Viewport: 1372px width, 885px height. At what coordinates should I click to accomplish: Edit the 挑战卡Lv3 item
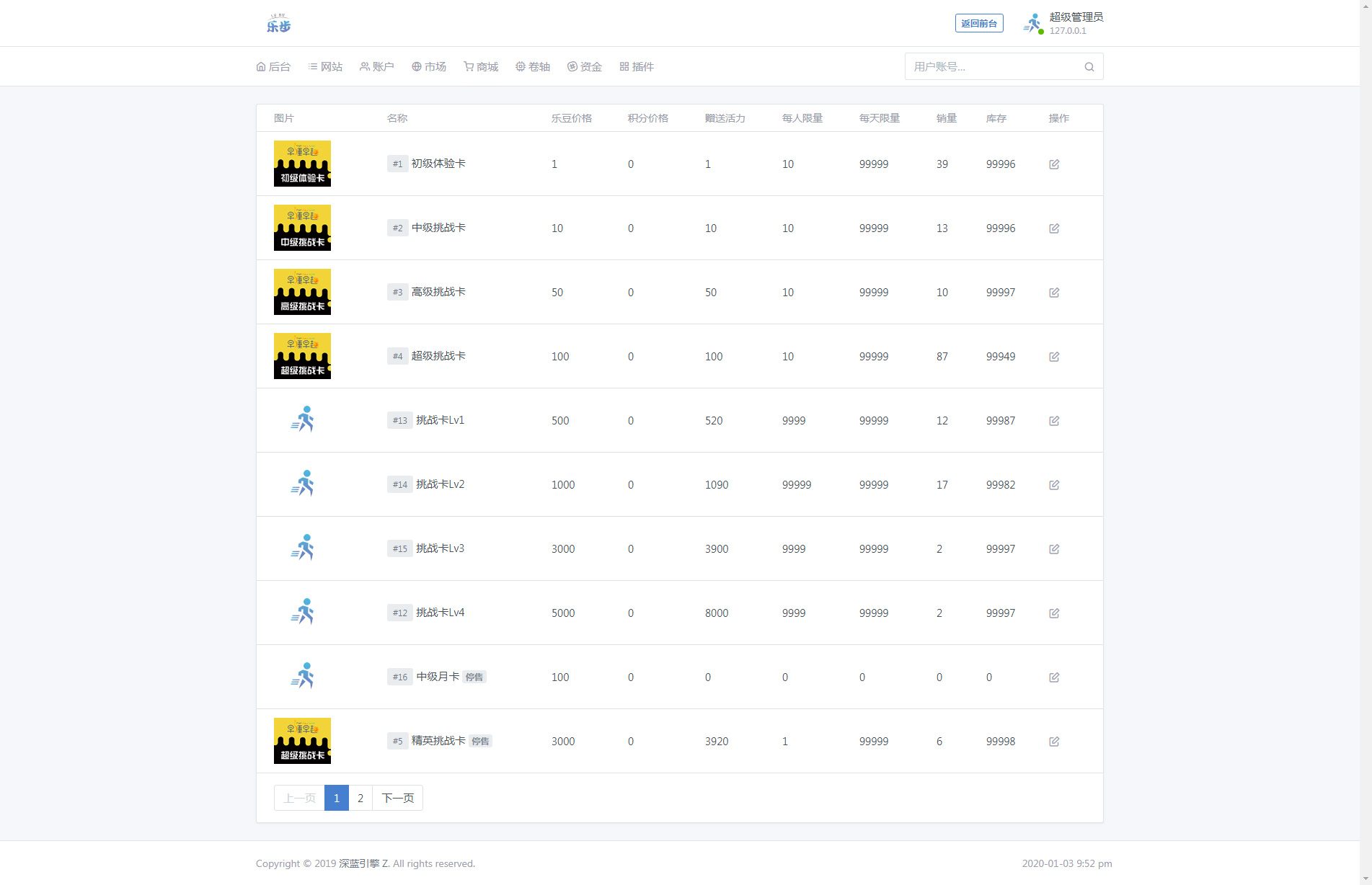point(1054,549)
